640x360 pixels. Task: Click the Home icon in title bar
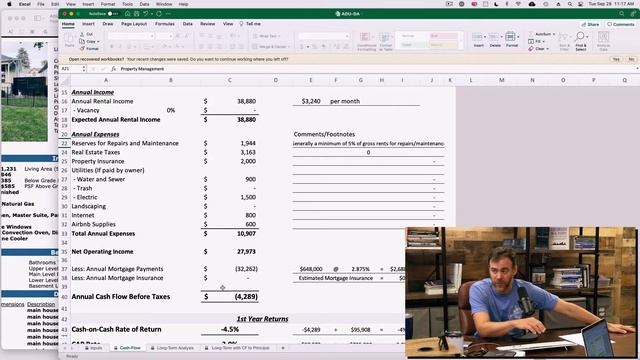click(128, 13)
